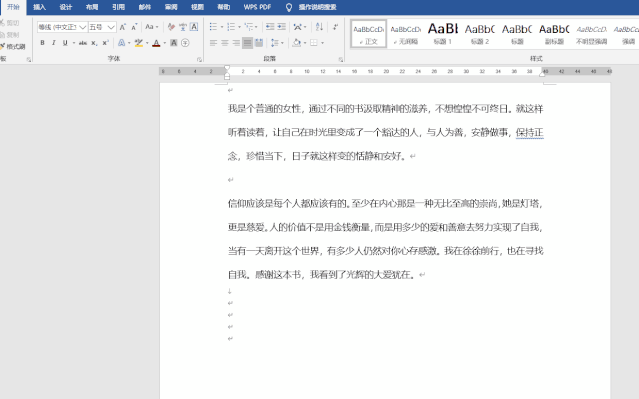Viewport: 639px width, 399px height.
Task: Switch to the 引用 (References) tab
Action: click(118, 7)
